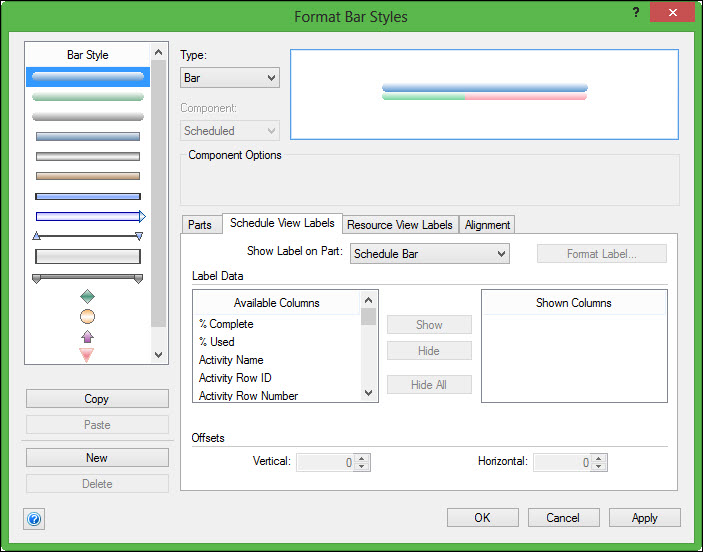Select the orange circle milestone style
The width and height of the screenshot is (703, 552).
[x=87, y=316]
